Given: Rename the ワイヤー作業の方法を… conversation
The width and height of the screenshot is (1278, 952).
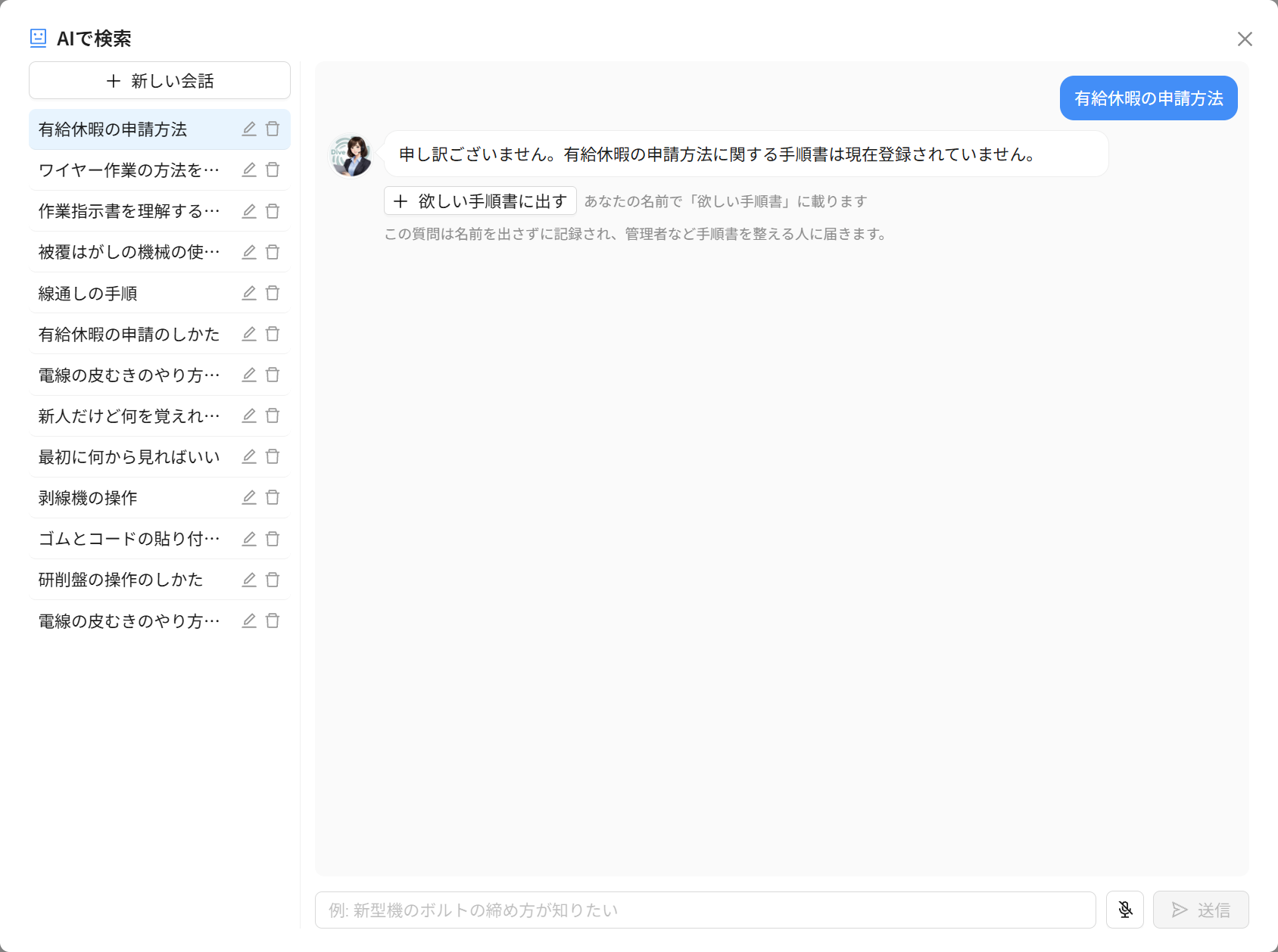Looking at the screenshot, I should pos(249,170).
